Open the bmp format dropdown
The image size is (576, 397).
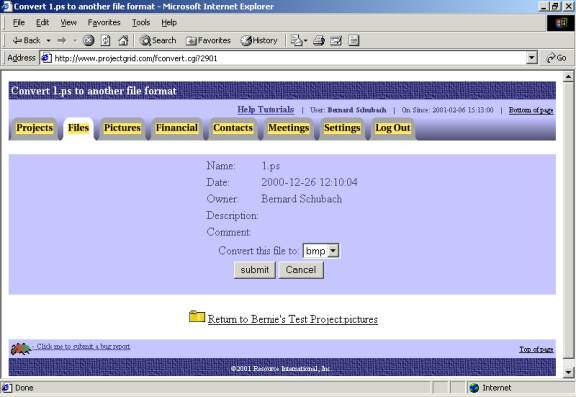click(x=321, y=251)
